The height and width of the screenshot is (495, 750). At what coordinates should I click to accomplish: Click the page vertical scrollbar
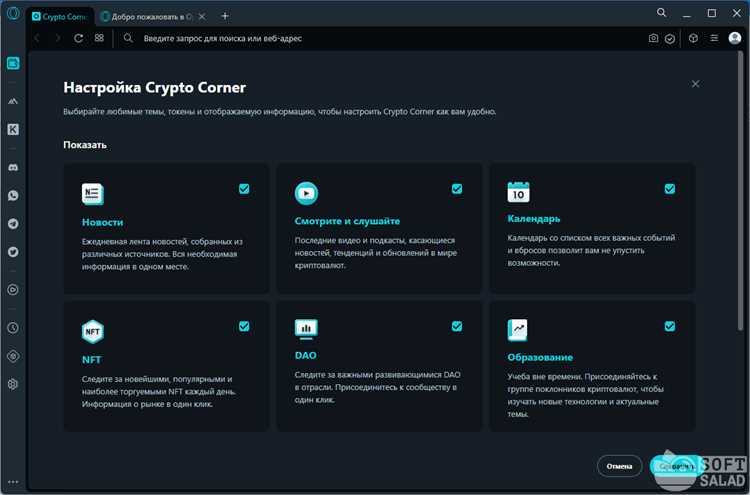pyautogui.click(x=740, y=191)
